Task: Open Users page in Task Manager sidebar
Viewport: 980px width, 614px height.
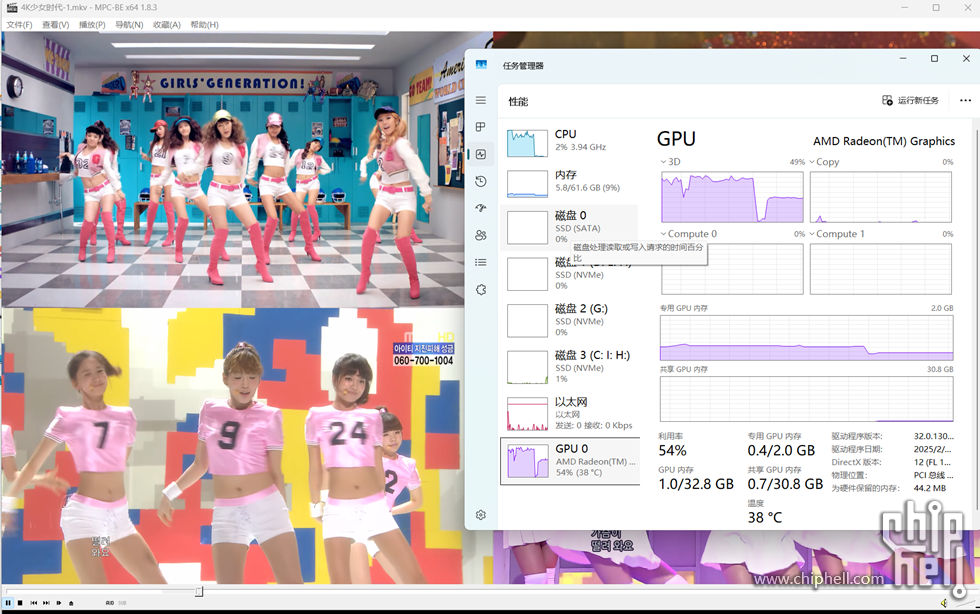Action: (x=481, y=235)
